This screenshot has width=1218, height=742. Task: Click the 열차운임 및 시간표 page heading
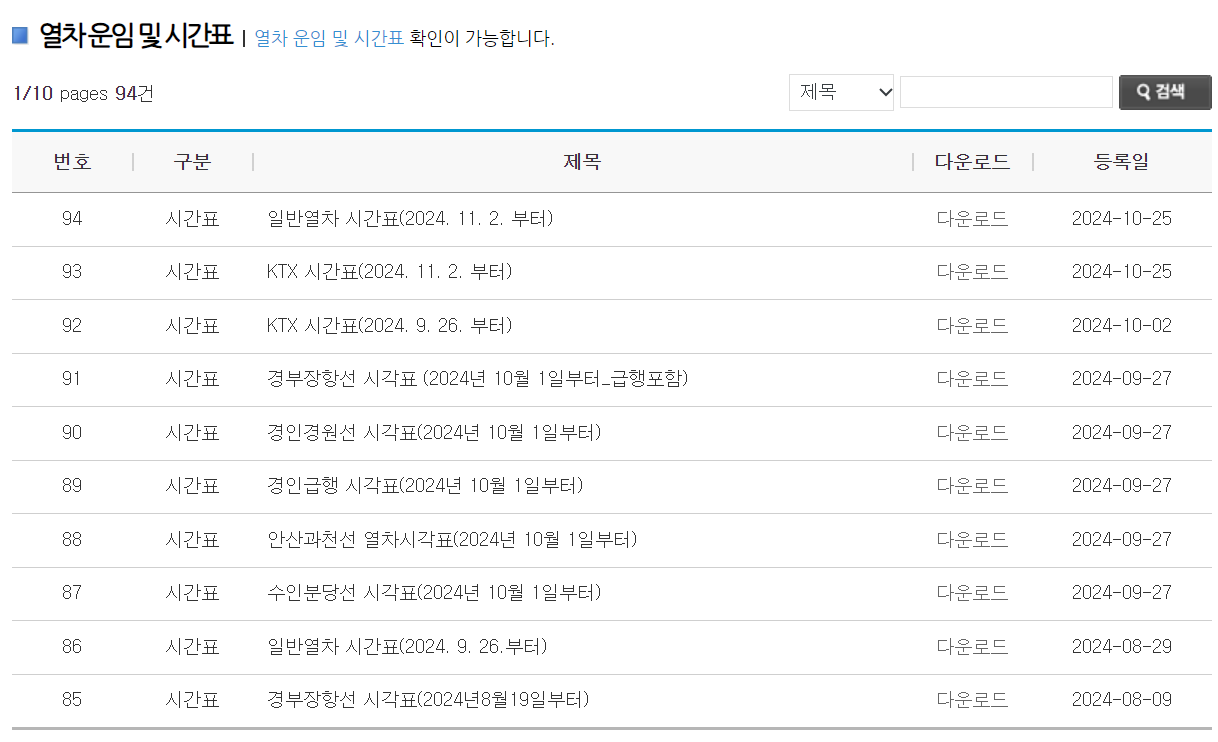[136, 37]
